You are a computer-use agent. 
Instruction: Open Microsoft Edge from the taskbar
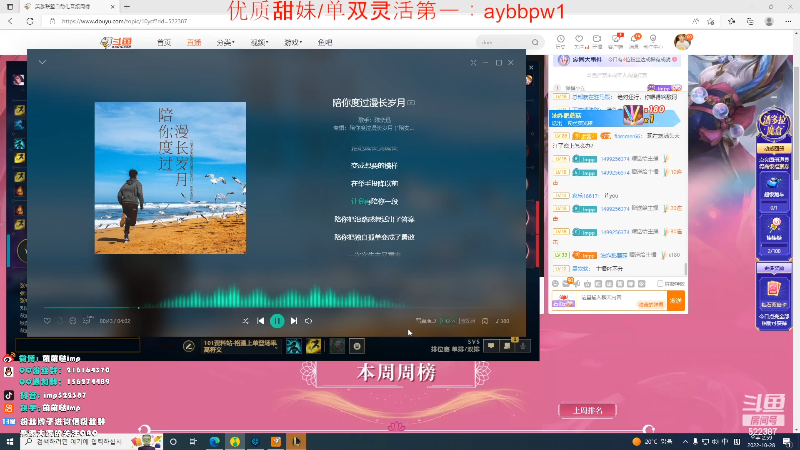214,441
